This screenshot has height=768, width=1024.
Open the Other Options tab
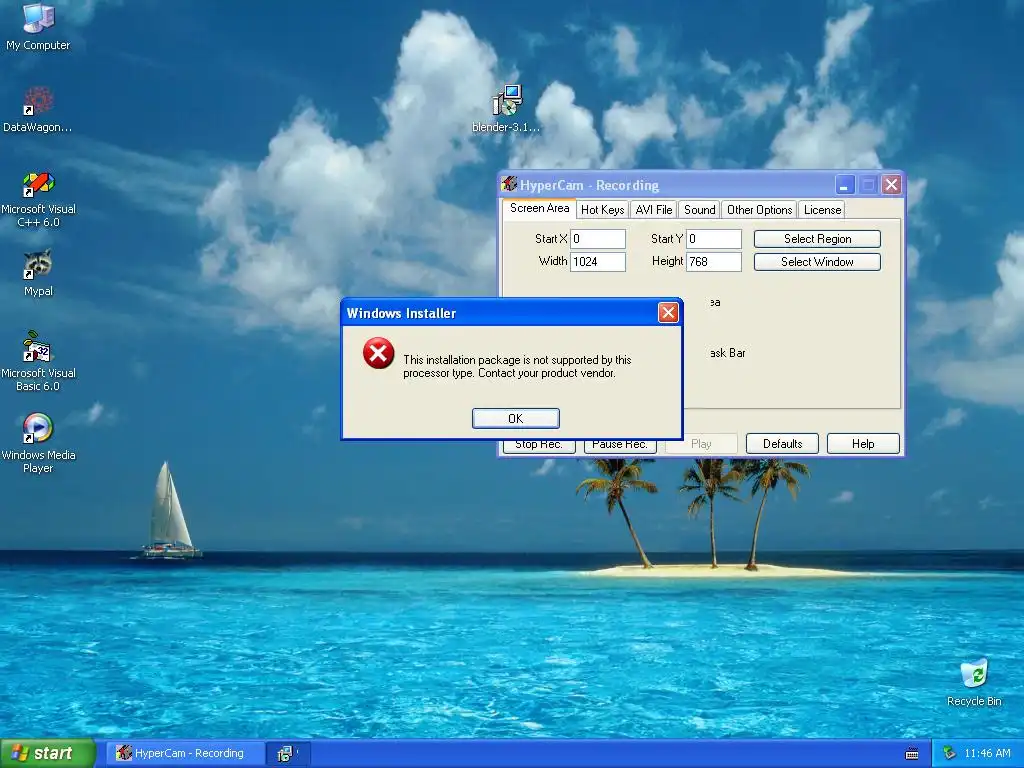click(x=760, y=210)
